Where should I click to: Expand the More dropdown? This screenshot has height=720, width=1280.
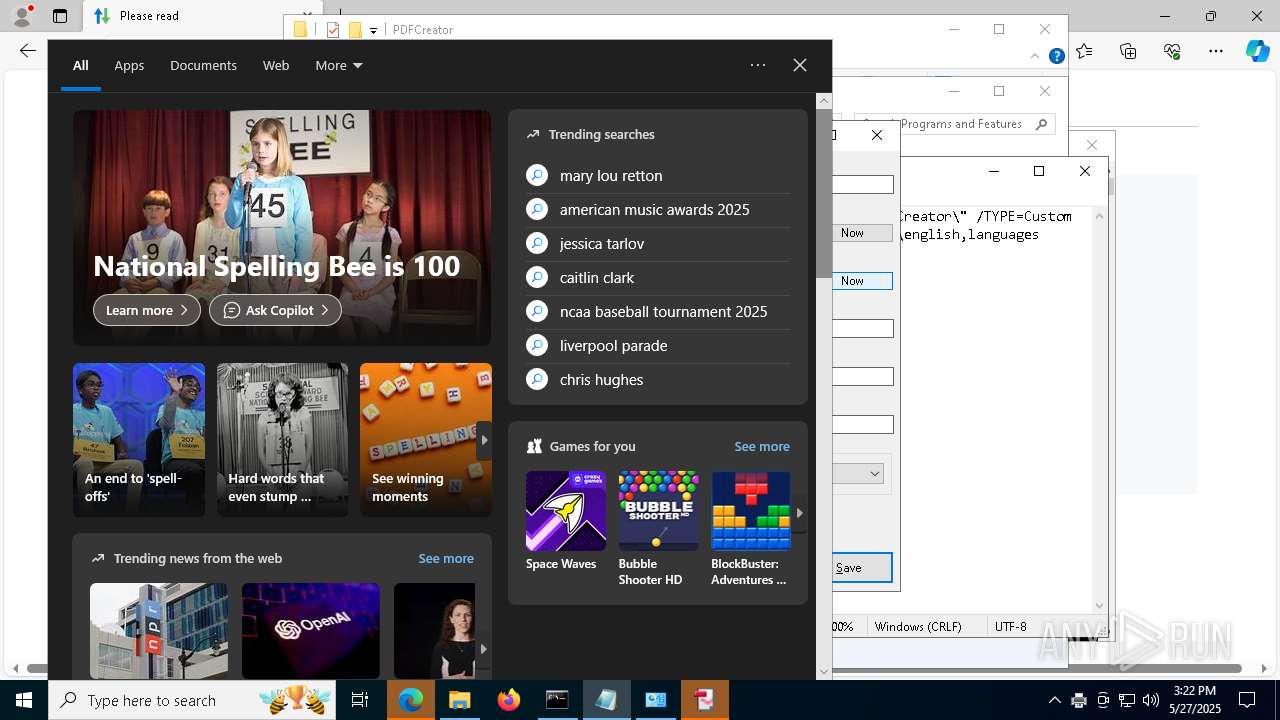click(339, 65)
